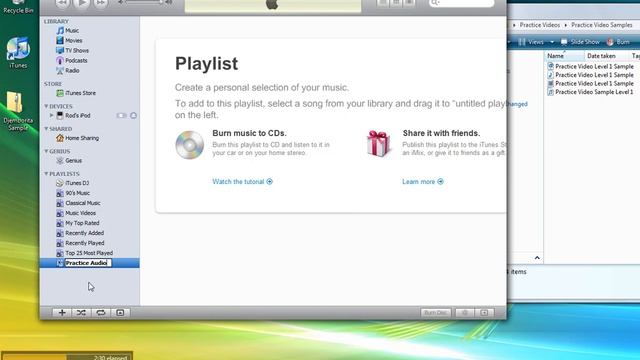Collapse the Explorer folders pane chevron
The image size is (640, 360).
coord(537,258)
